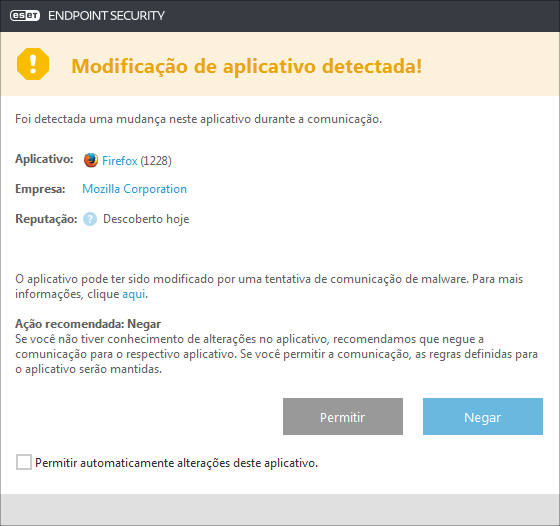The height and width of the screenshot is (526, 560).
Task: Click the Negar button
Action: click(x=483, y=416)
